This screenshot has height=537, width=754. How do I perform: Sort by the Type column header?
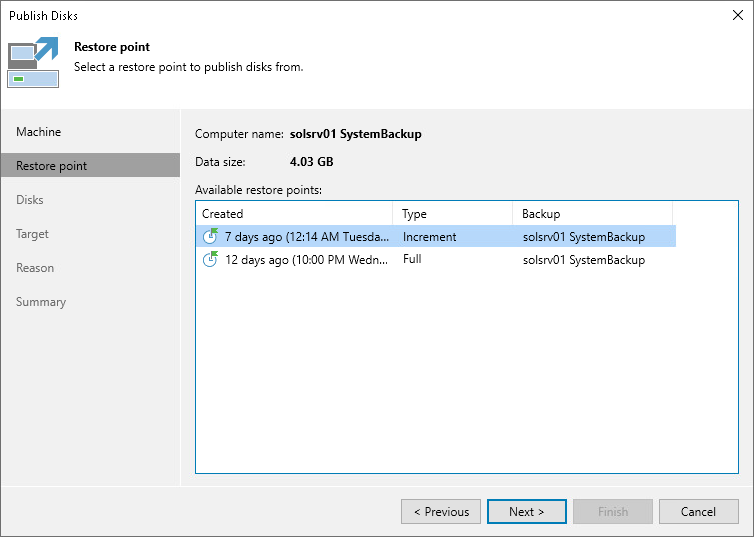[452, 213]
